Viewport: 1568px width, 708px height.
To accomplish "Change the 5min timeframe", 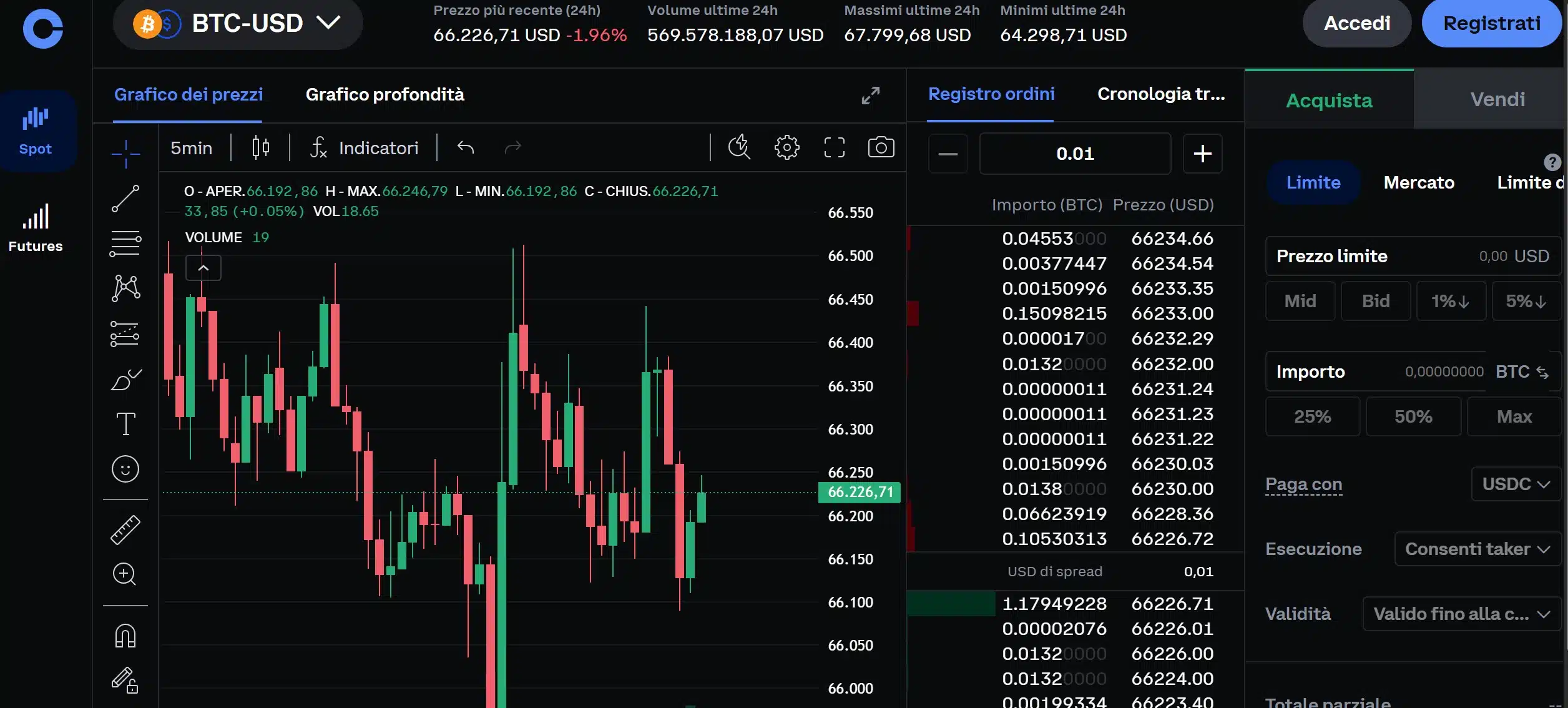I will (x=191, y=147).
